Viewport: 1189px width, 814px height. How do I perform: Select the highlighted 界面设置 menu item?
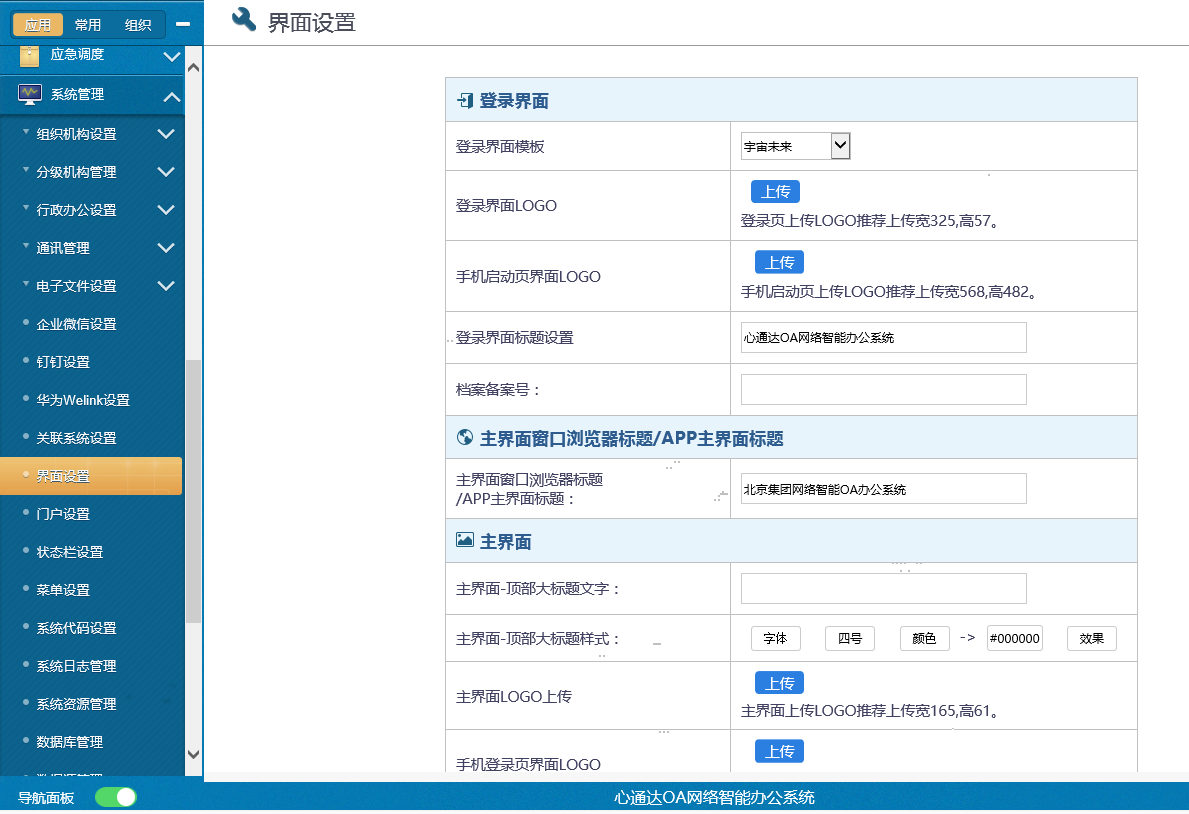91,476
